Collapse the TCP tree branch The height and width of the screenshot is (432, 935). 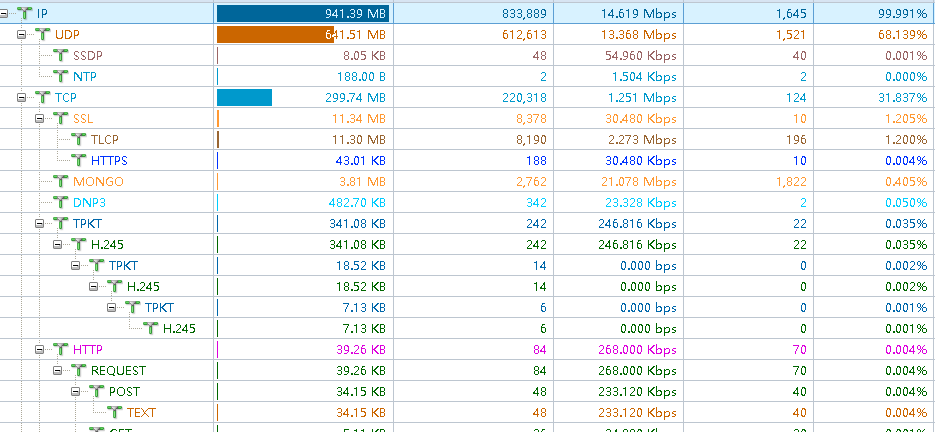(x=21, y=97)
